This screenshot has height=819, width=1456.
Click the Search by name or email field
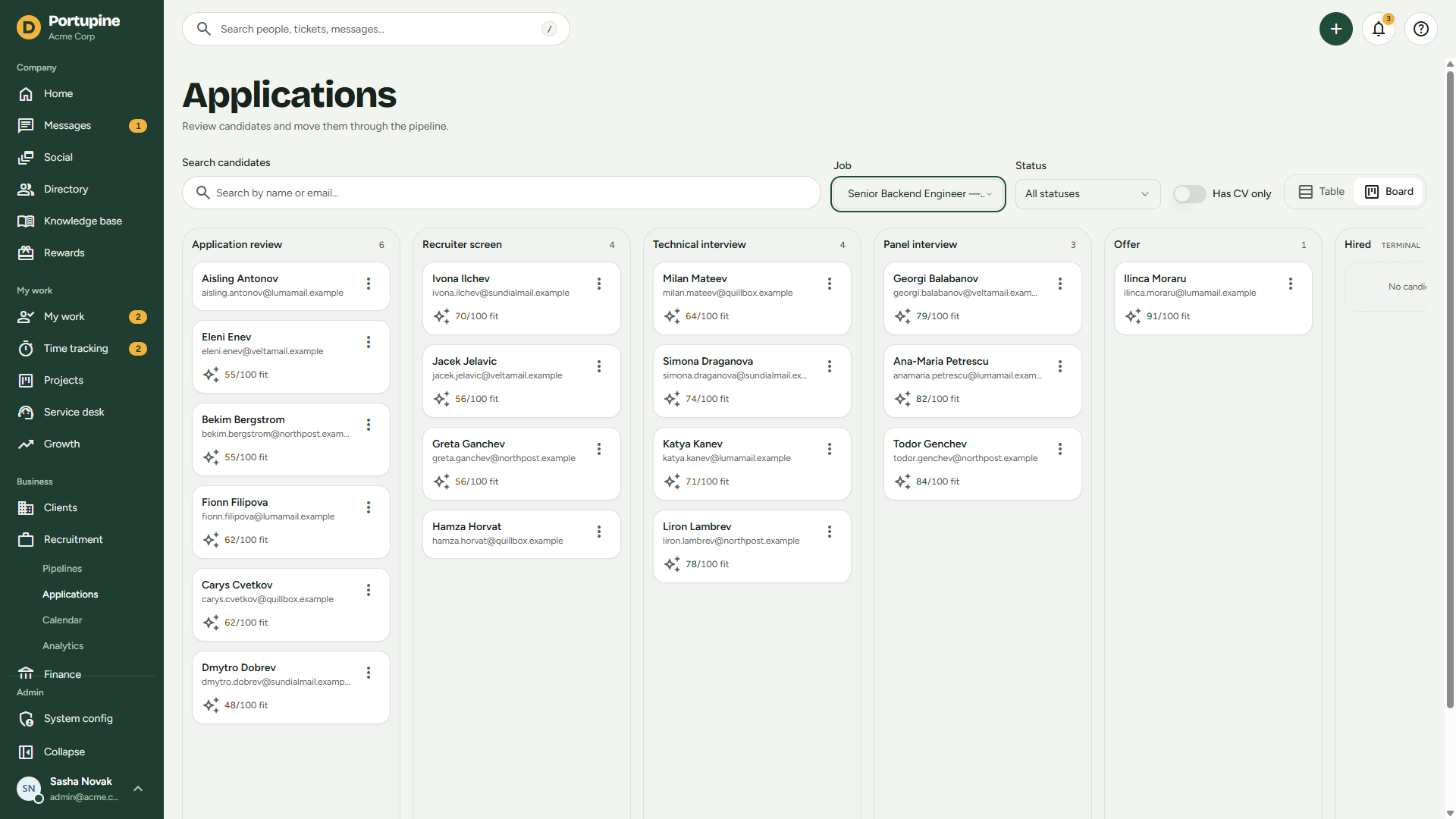click(x=501, y=193)
